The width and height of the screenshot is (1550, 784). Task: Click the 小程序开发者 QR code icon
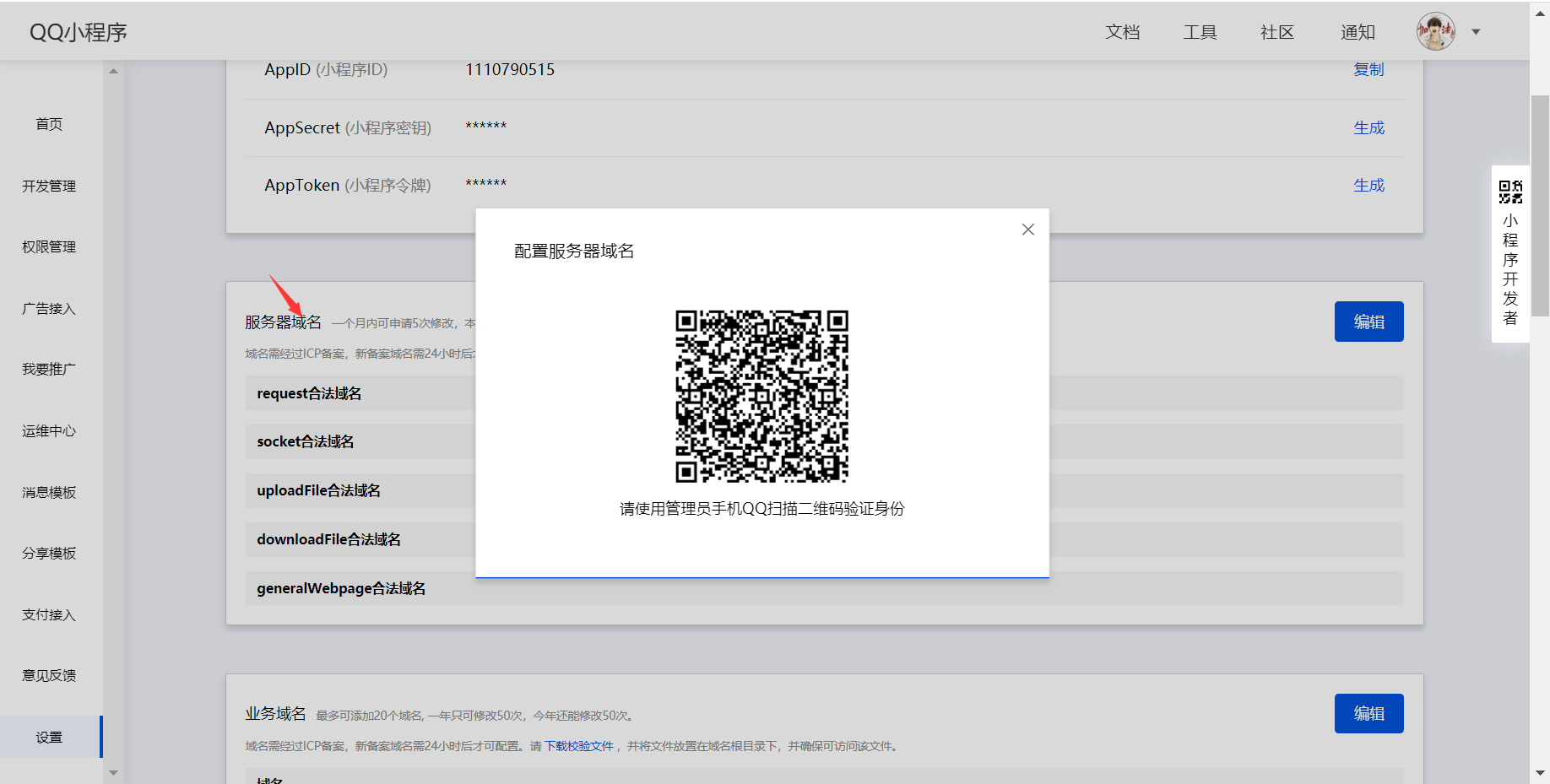click(1510, 192)
